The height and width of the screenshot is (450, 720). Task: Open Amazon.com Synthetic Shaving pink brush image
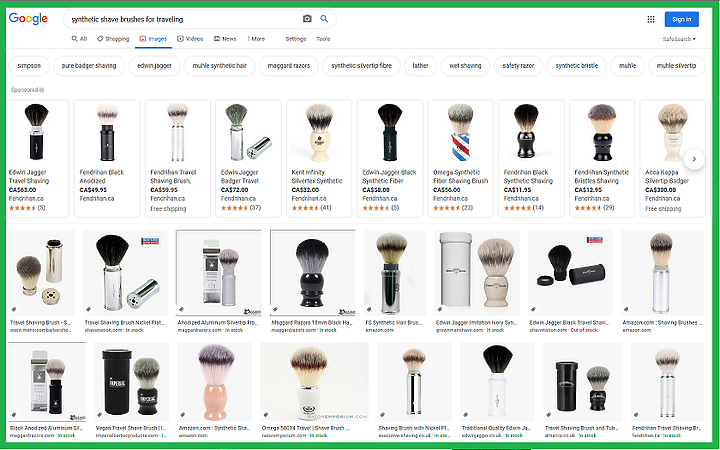214,382
